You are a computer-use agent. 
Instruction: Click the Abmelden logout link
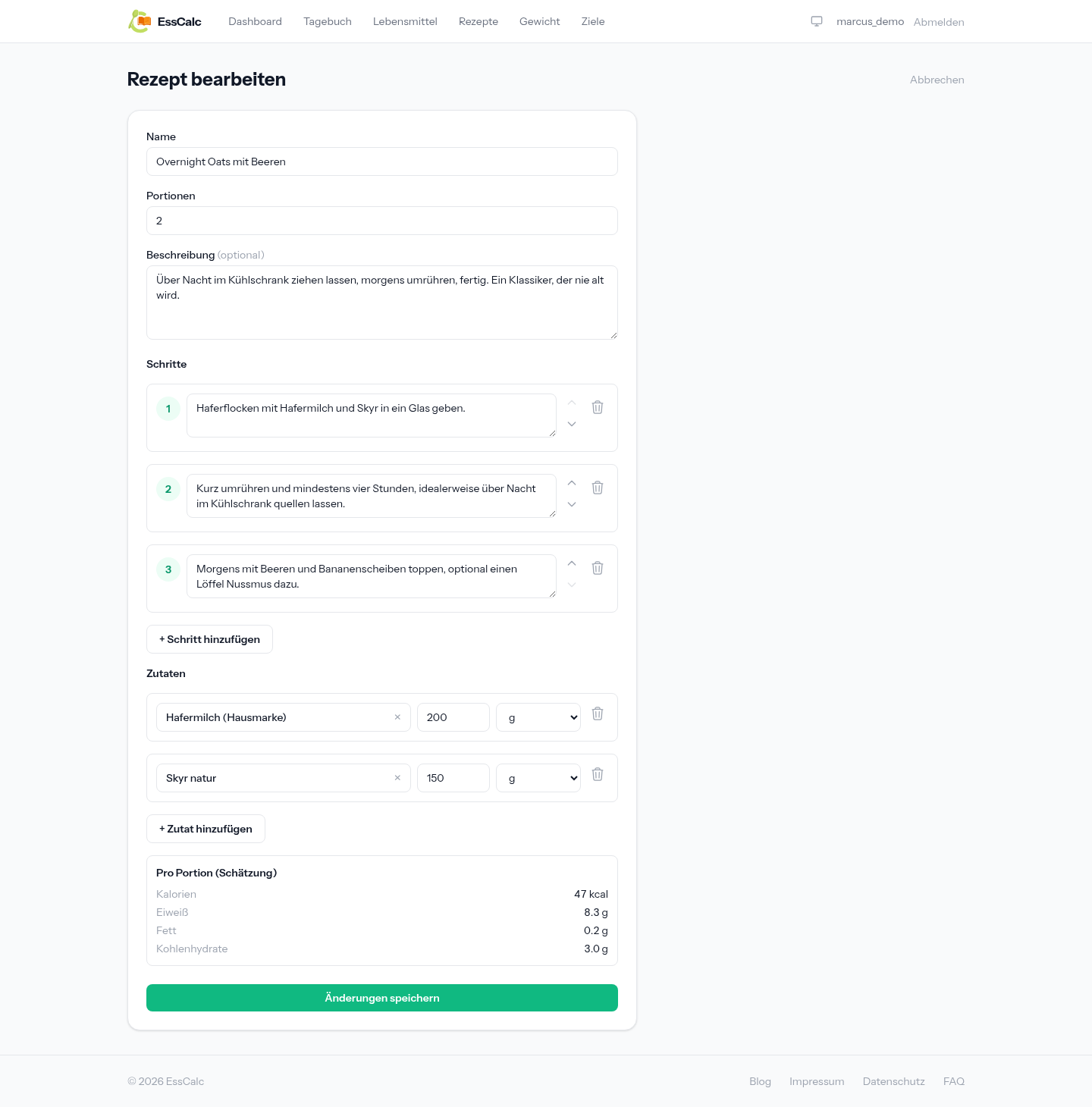pyautogui.click(x=939, y=22)
